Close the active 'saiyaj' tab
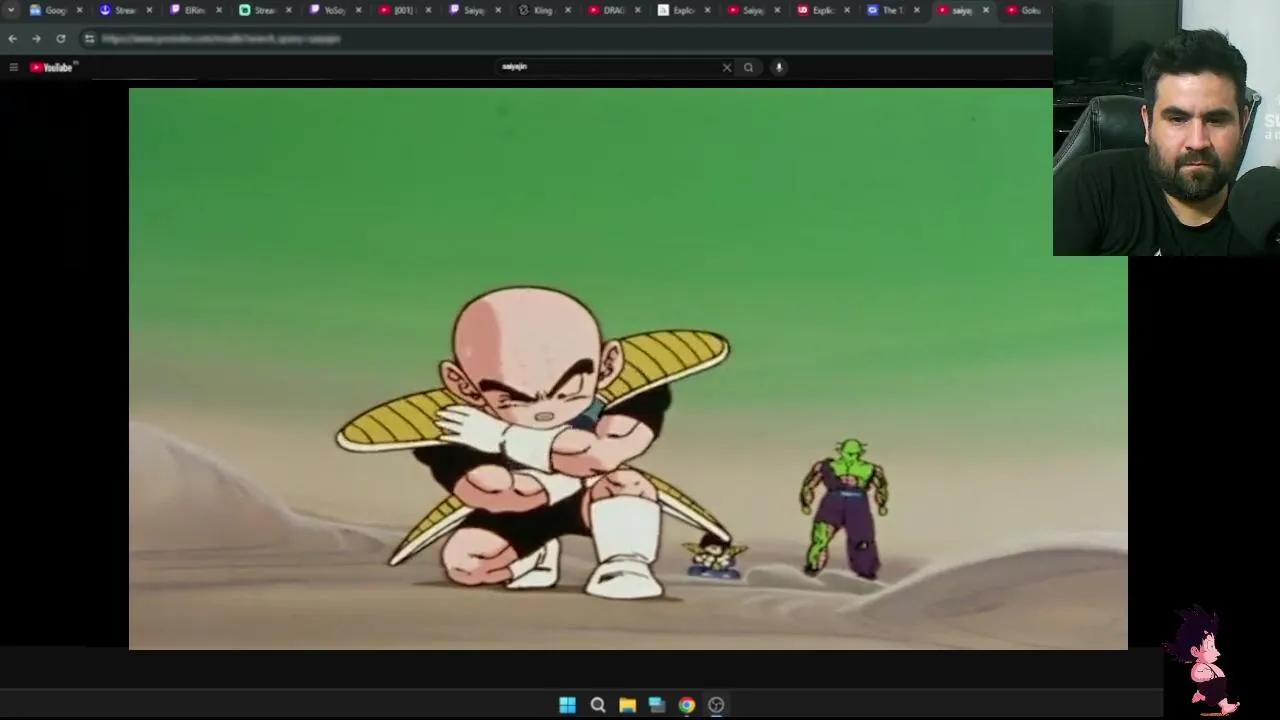The width and height of the screenshot is (1280, 720). coord(986,10)
